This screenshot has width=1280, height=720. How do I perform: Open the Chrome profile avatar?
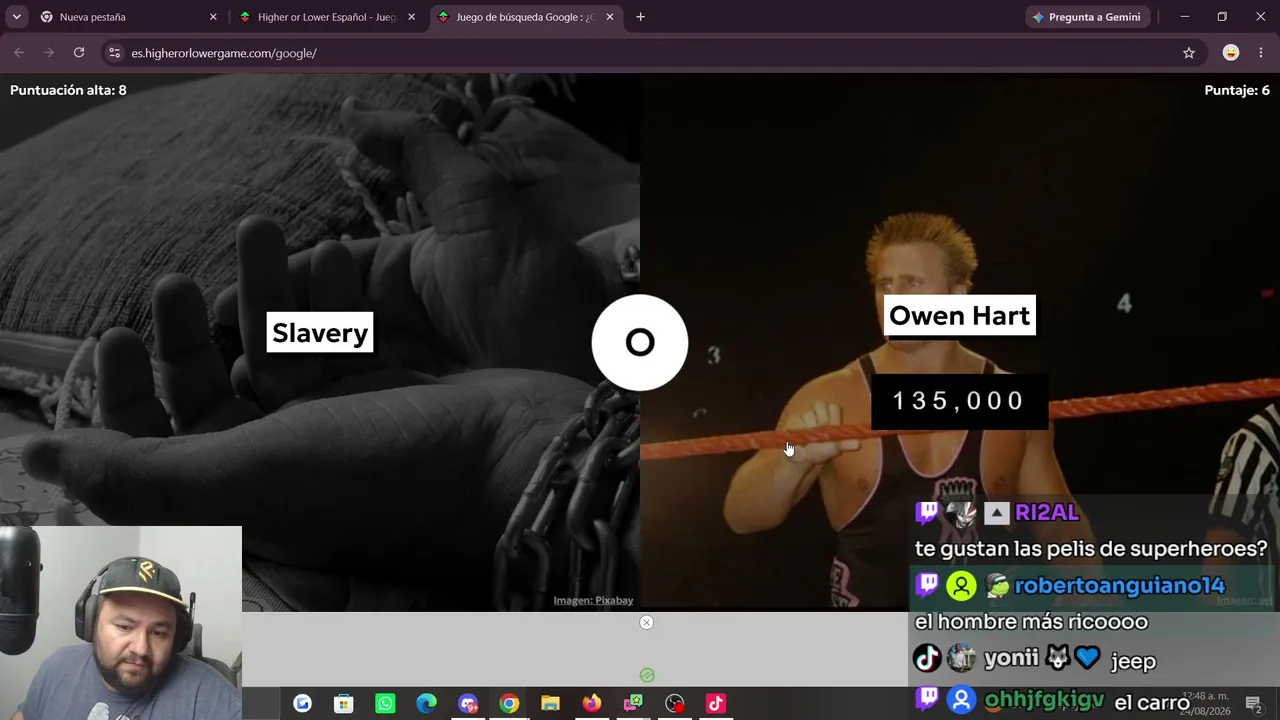coord(1231,53)
